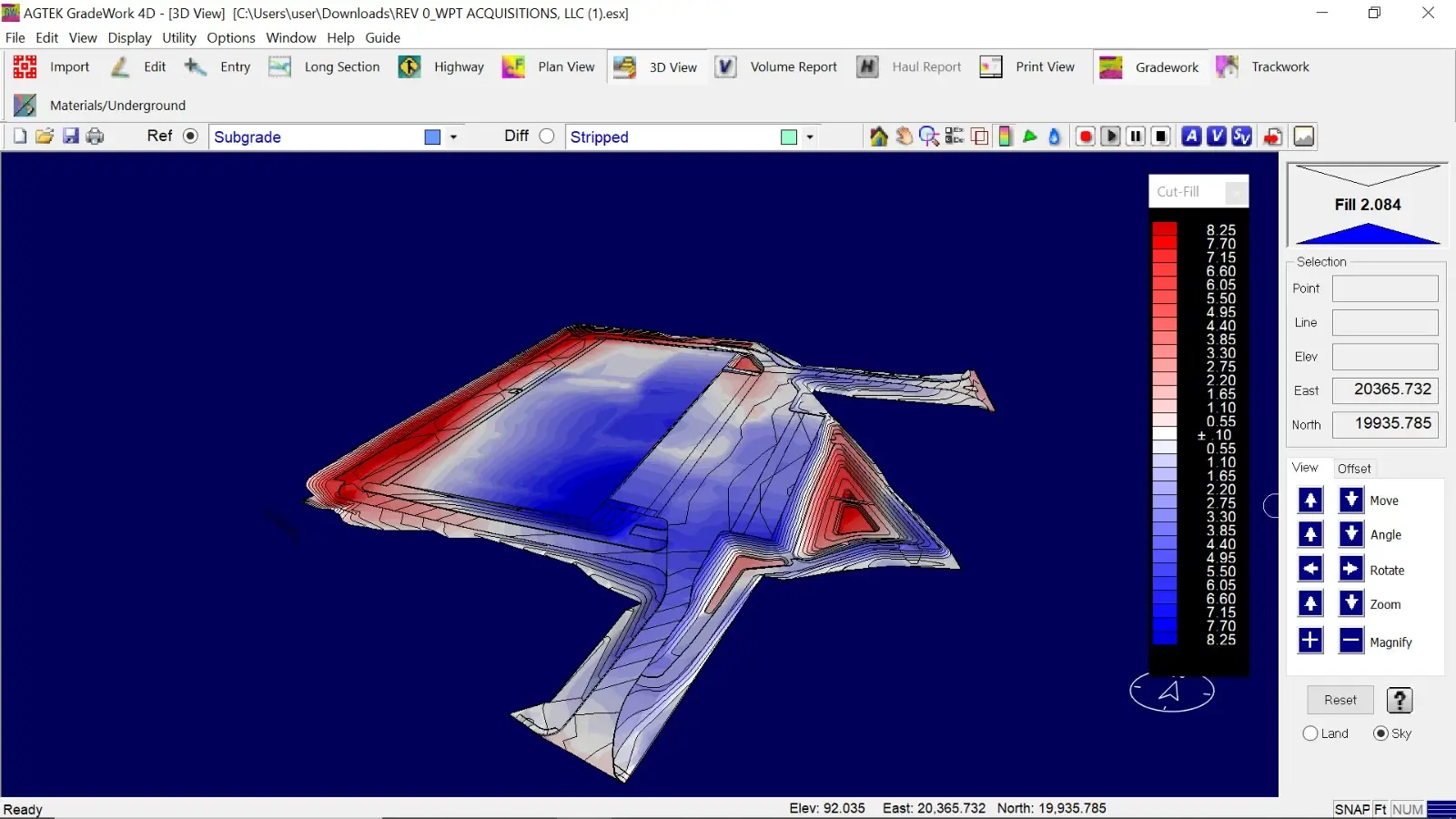
Task: Click the East coordinate field
Action: click(x=1385, y=390)
